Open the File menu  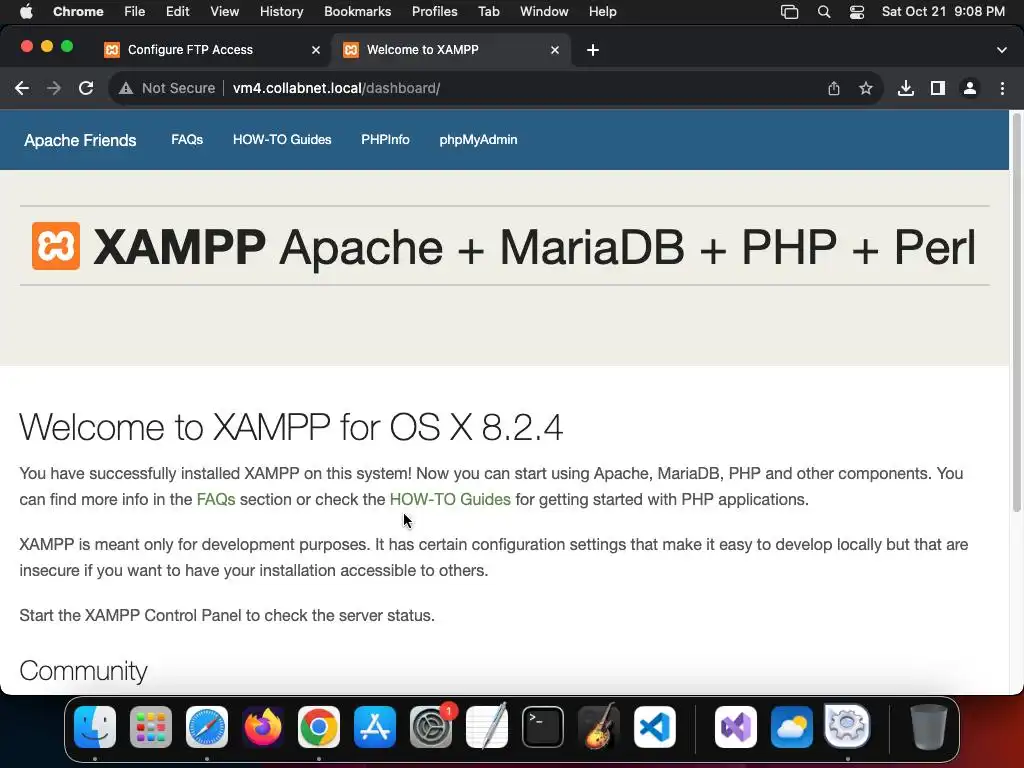pyautogui.click(x=135, y=12)
